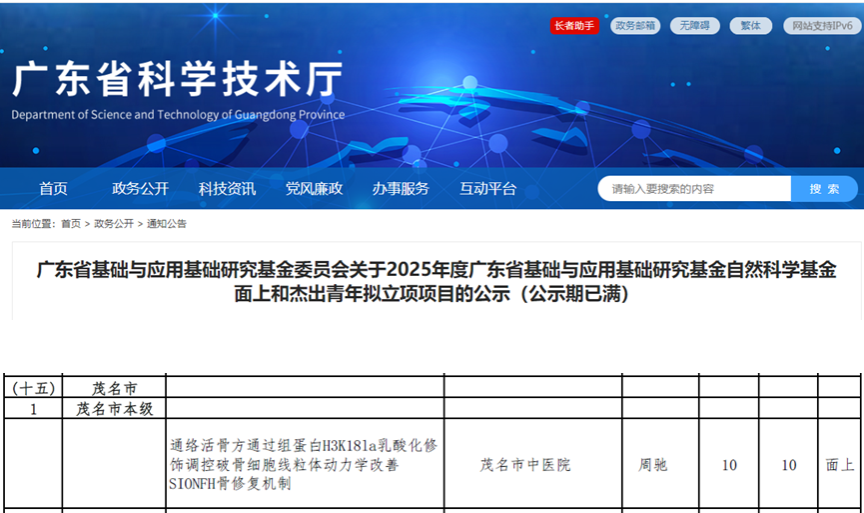Click 通知公告 in the breadcrumb

tap(166, 224)
